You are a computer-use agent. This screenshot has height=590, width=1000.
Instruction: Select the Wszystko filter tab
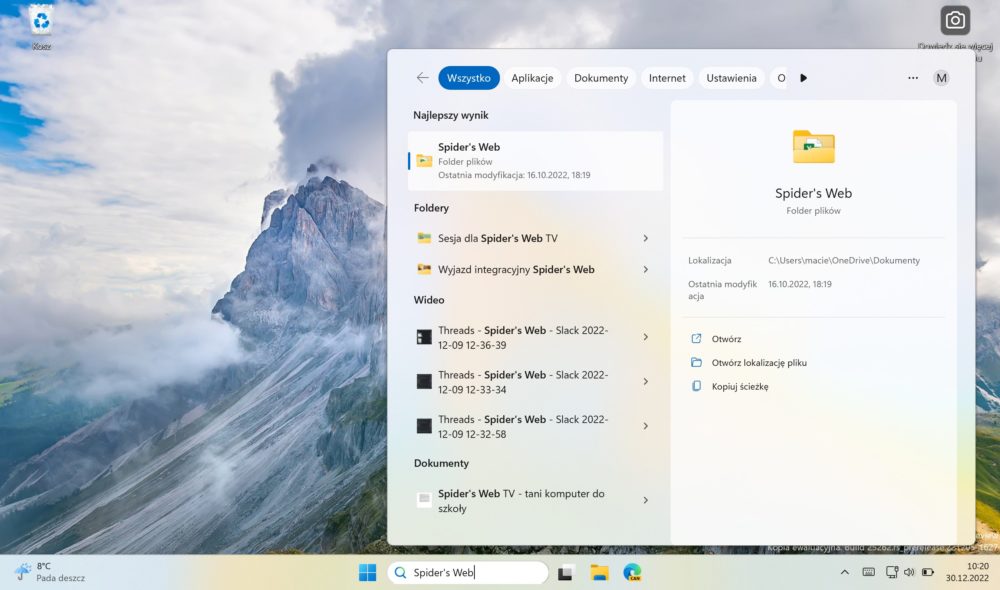(469, 78)
